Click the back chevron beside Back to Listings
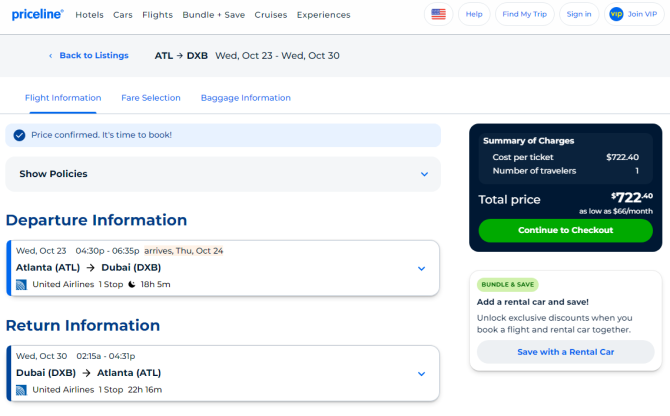Image resolution: width=670 pixels, height=416 pixels. point(50,56)
